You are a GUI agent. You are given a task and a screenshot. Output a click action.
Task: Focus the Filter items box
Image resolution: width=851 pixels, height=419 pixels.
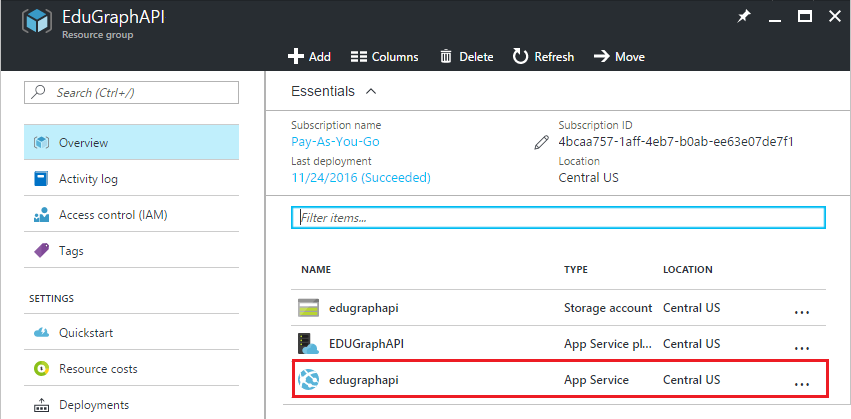tap(558, 218)
